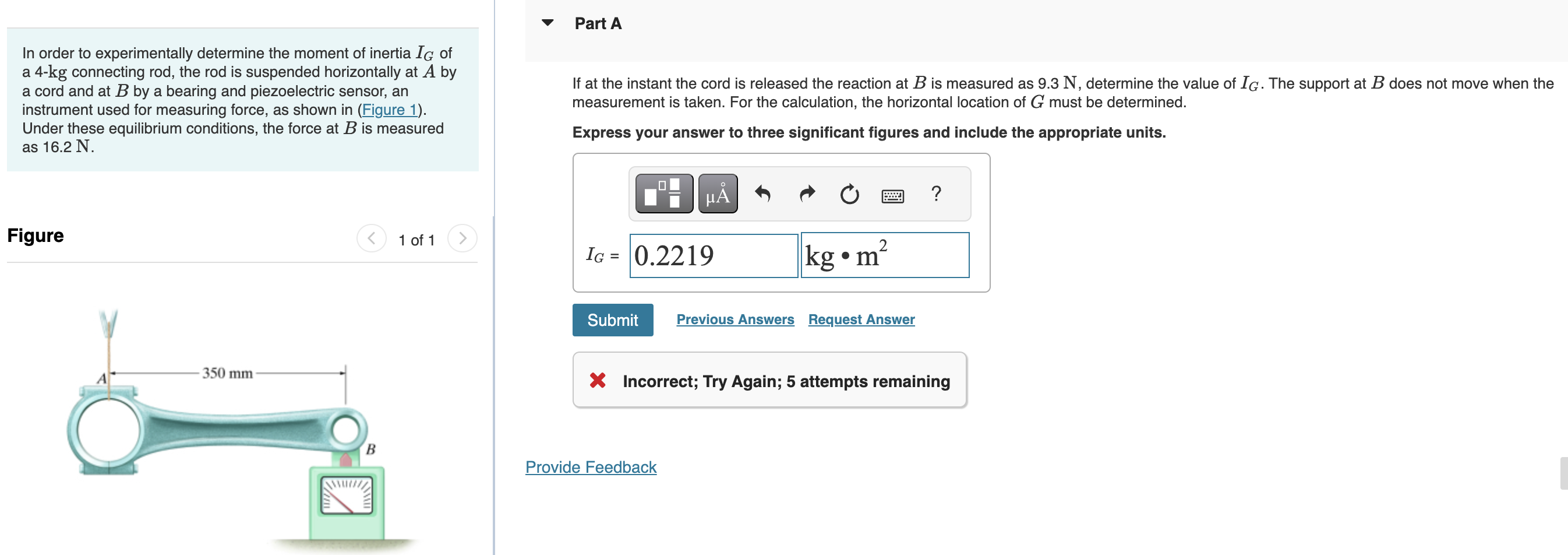Click the red X incorrect indicator
1568x555 pixels.
(598, 381)
